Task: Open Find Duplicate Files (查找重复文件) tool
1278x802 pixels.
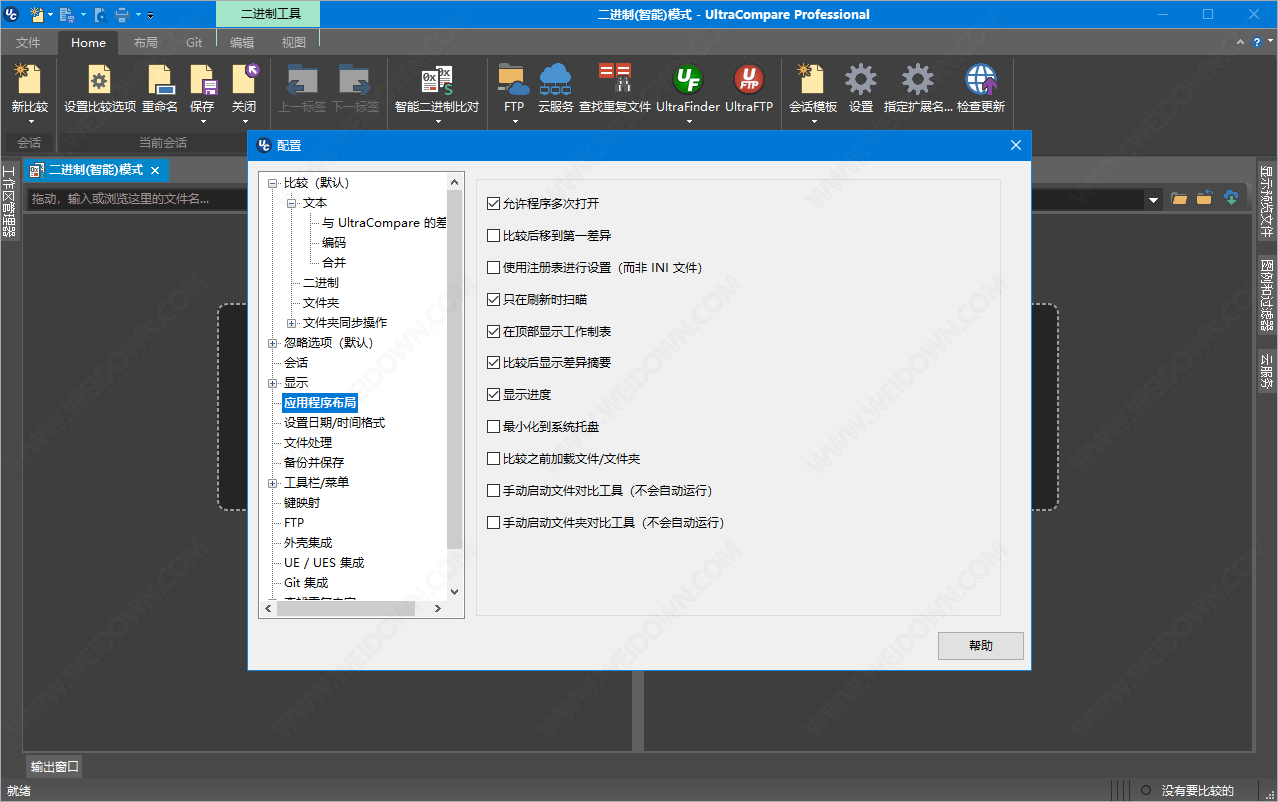Action: coord(614,81)
